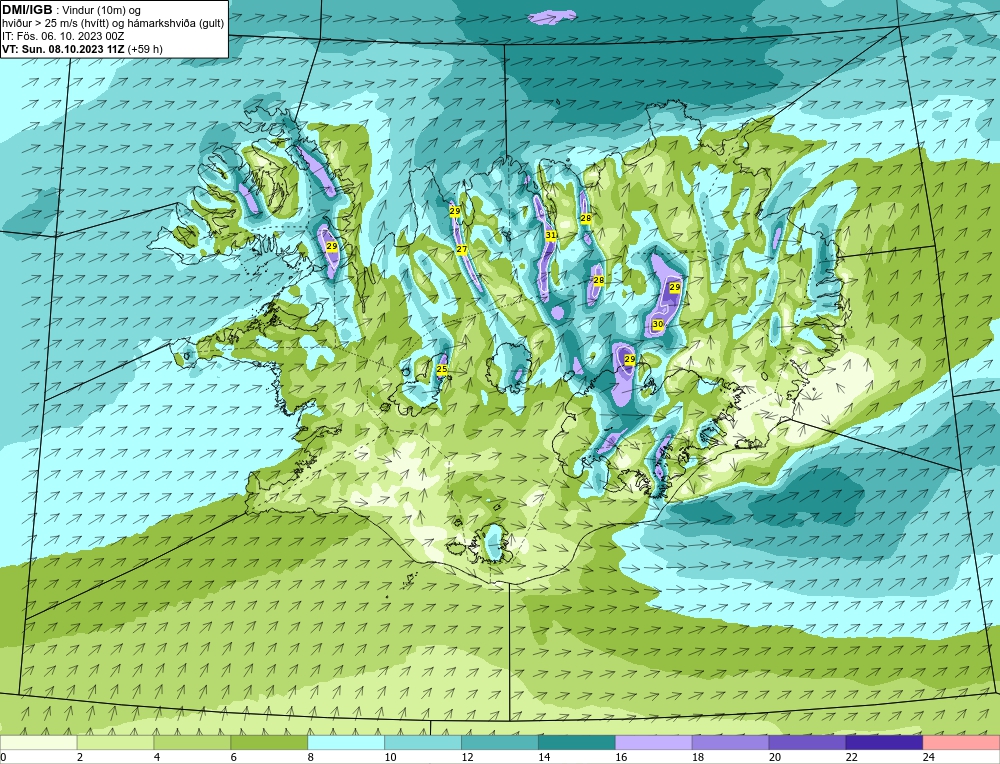
Task: Click the legend scale number 24
Action: point(928,757)
